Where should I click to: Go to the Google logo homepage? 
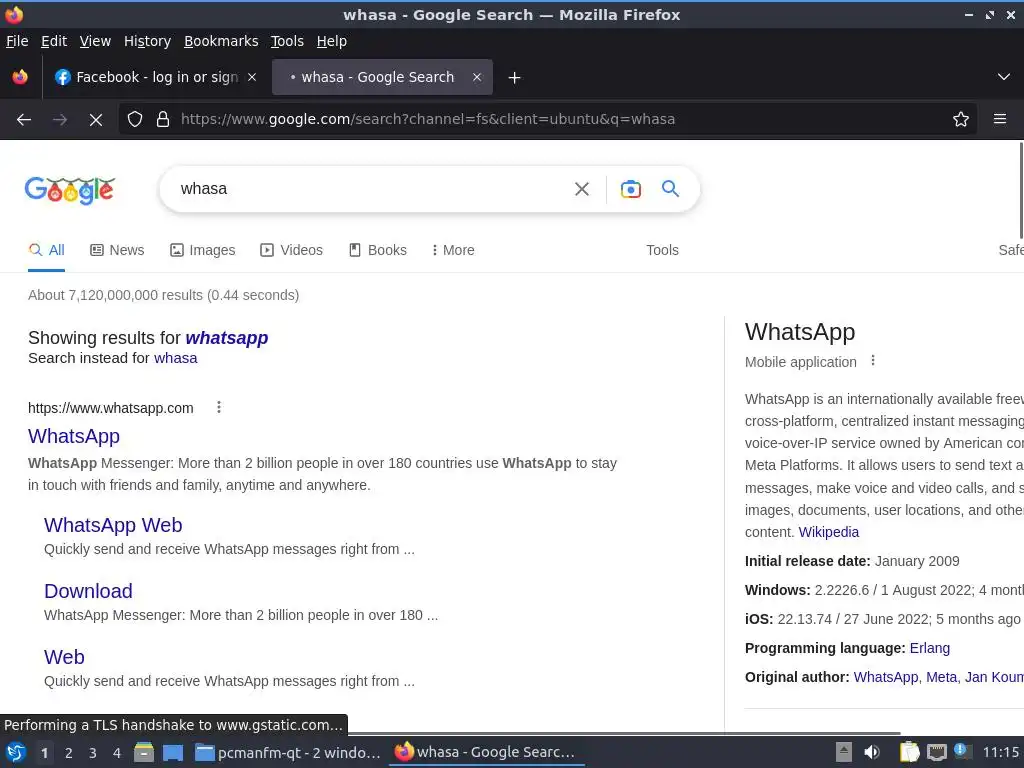pyautogui.click(x=70, y=190)
